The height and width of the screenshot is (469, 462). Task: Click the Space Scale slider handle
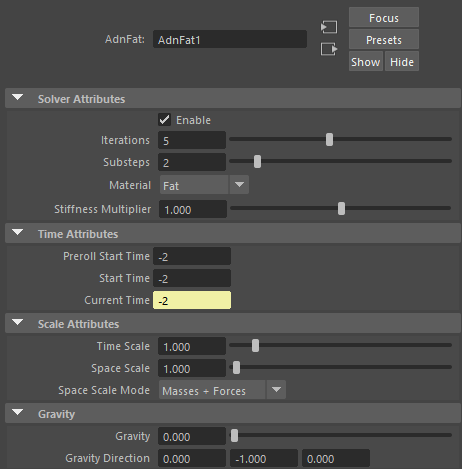point(236,368)
